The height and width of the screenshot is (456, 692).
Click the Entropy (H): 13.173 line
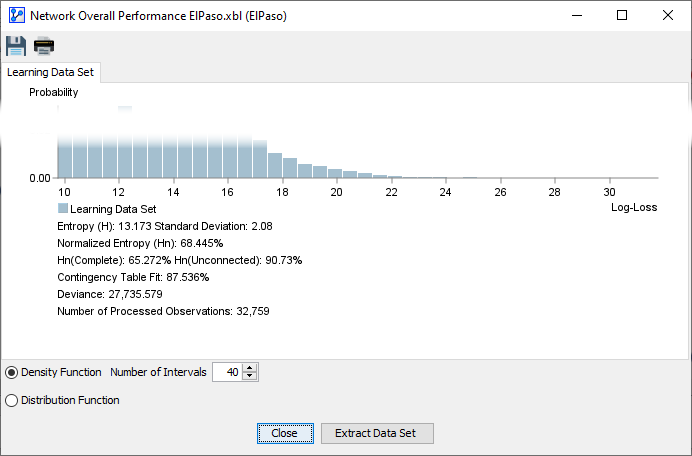[165, 226]
